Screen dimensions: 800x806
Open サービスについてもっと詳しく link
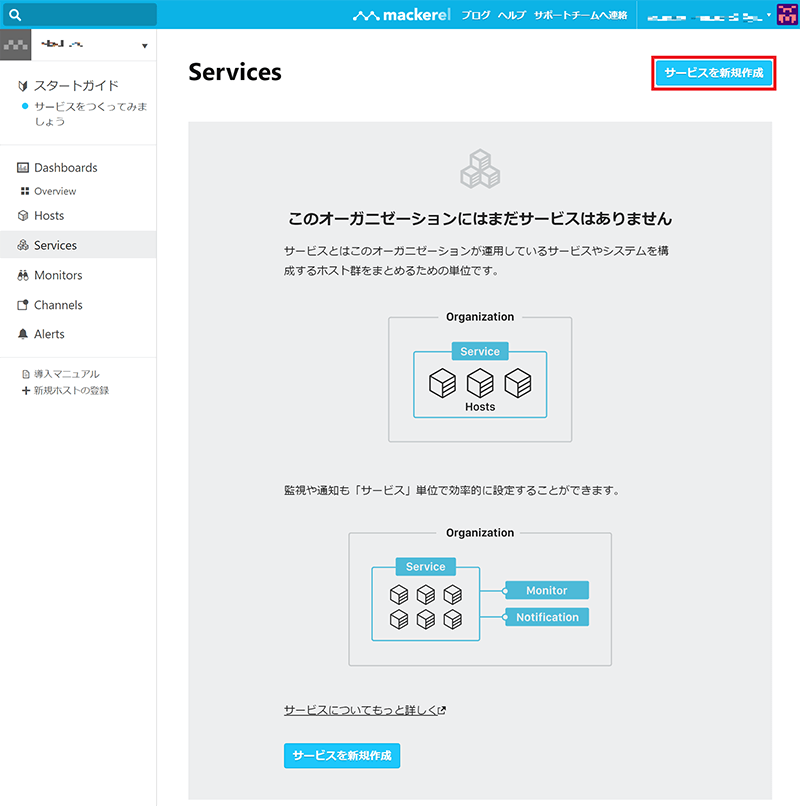(x=363, y=710)
